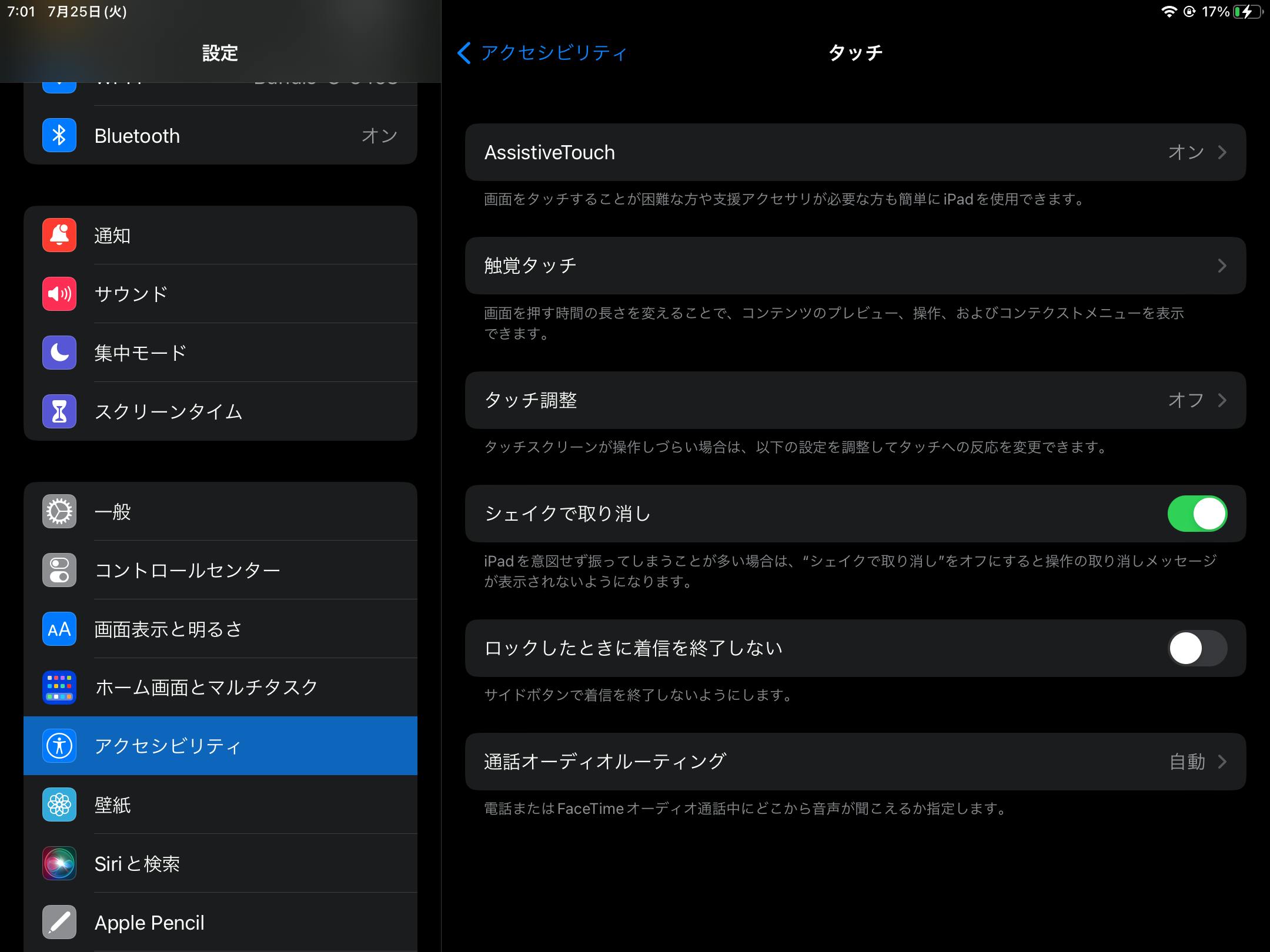Open Apple Pencil settings
Screen dimensions: 1270x952
click(149, 923)
